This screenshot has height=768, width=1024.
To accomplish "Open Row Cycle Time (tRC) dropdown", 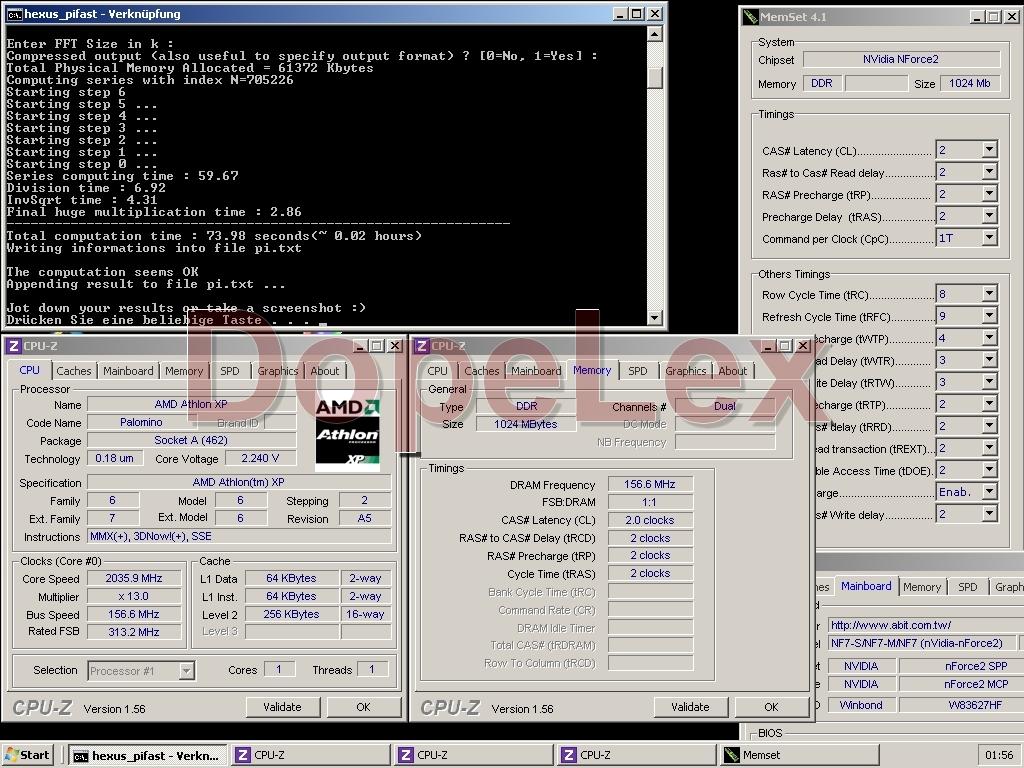I will click(x=989, y=295).
